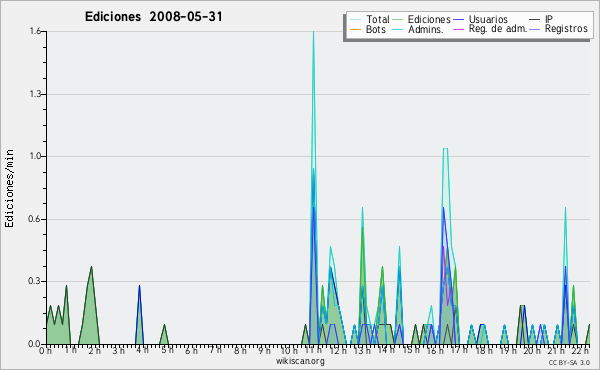
Task: Click the 'Bots' legend label
Action: (x=375, y=29)
